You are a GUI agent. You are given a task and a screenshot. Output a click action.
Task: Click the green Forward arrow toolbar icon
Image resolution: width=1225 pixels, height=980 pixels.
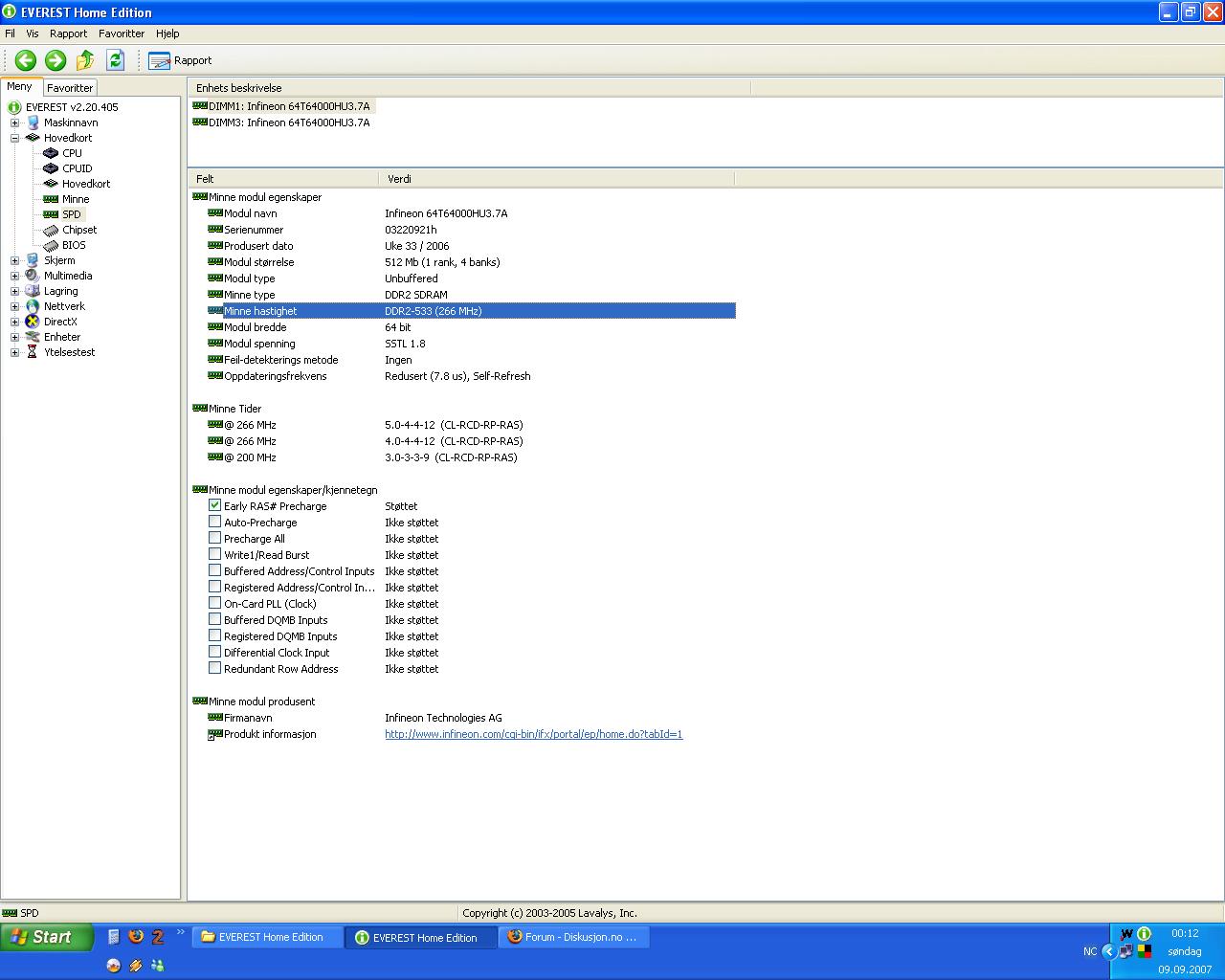[56, 60]
